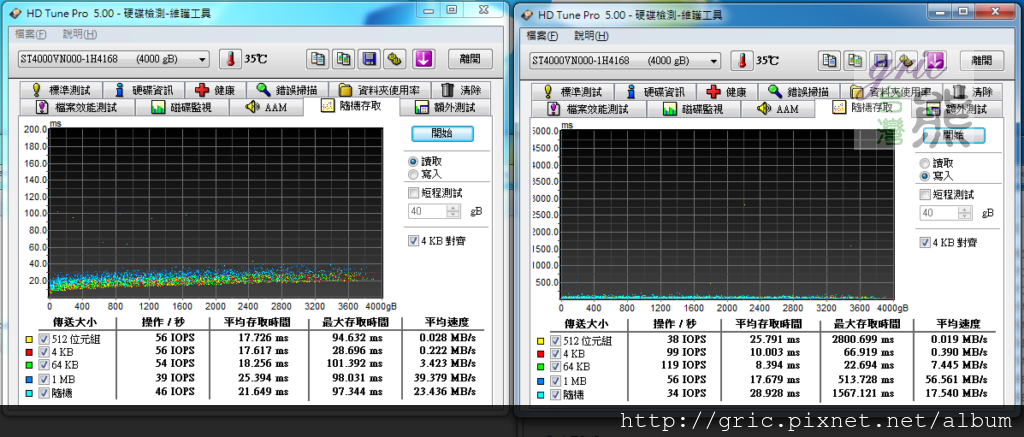Toggle 64 KB row checkbox in right window

(556, 366)
